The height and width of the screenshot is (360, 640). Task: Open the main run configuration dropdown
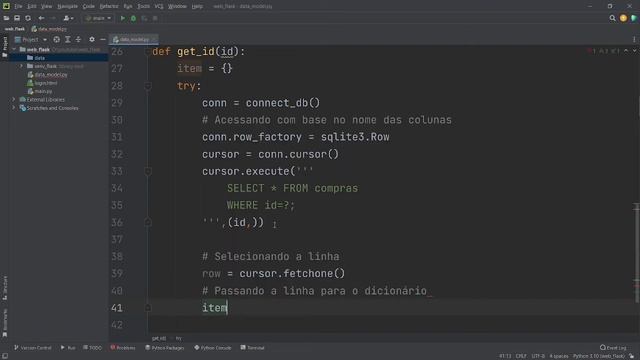(x=98, y=18)
